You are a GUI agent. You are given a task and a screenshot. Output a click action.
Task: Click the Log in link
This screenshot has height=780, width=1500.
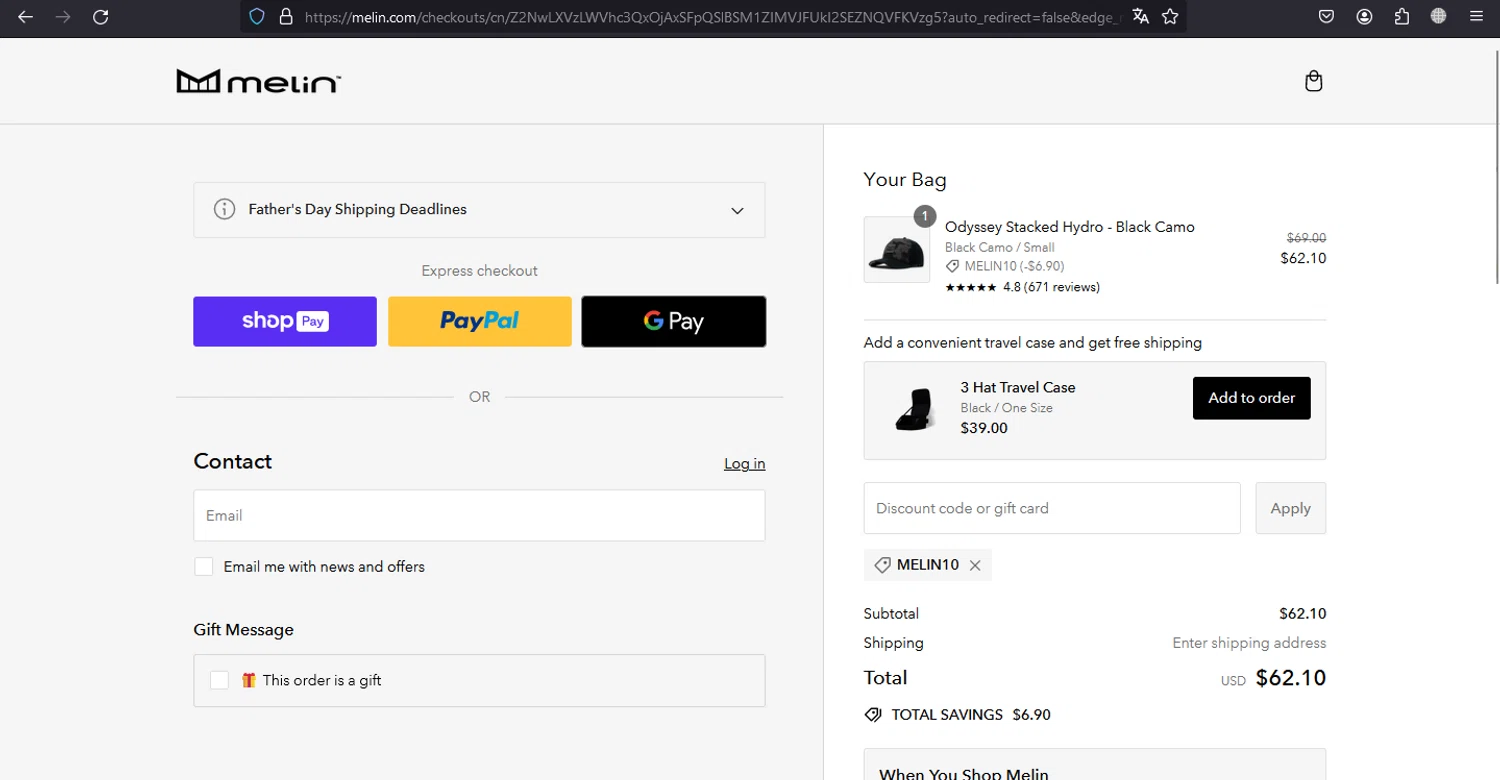coord(744,464)
